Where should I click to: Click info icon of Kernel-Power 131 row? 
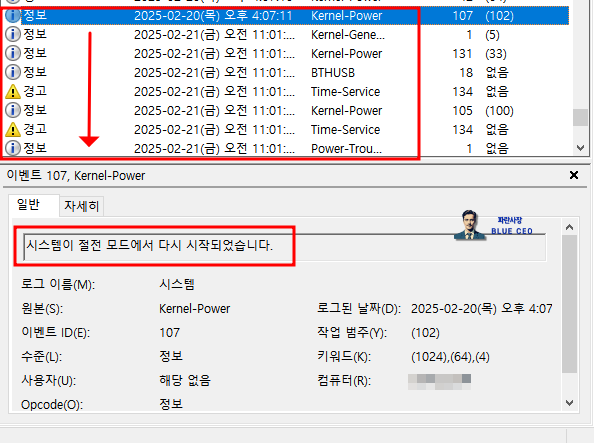click(x=13, y=53)
